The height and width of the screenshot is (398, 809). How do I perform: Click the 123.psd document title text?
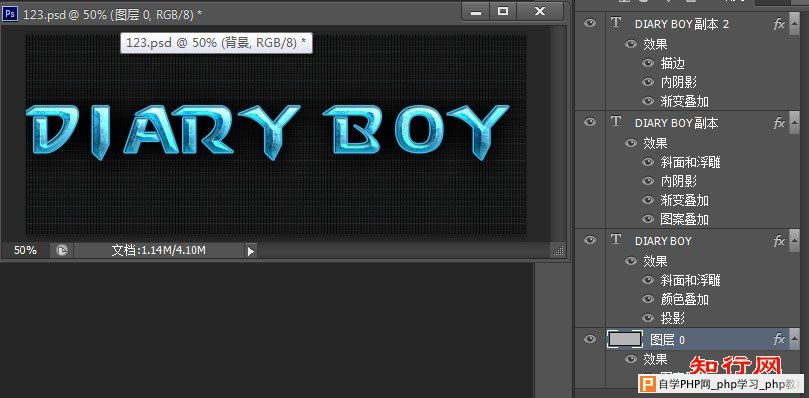(x=112, y=14)
